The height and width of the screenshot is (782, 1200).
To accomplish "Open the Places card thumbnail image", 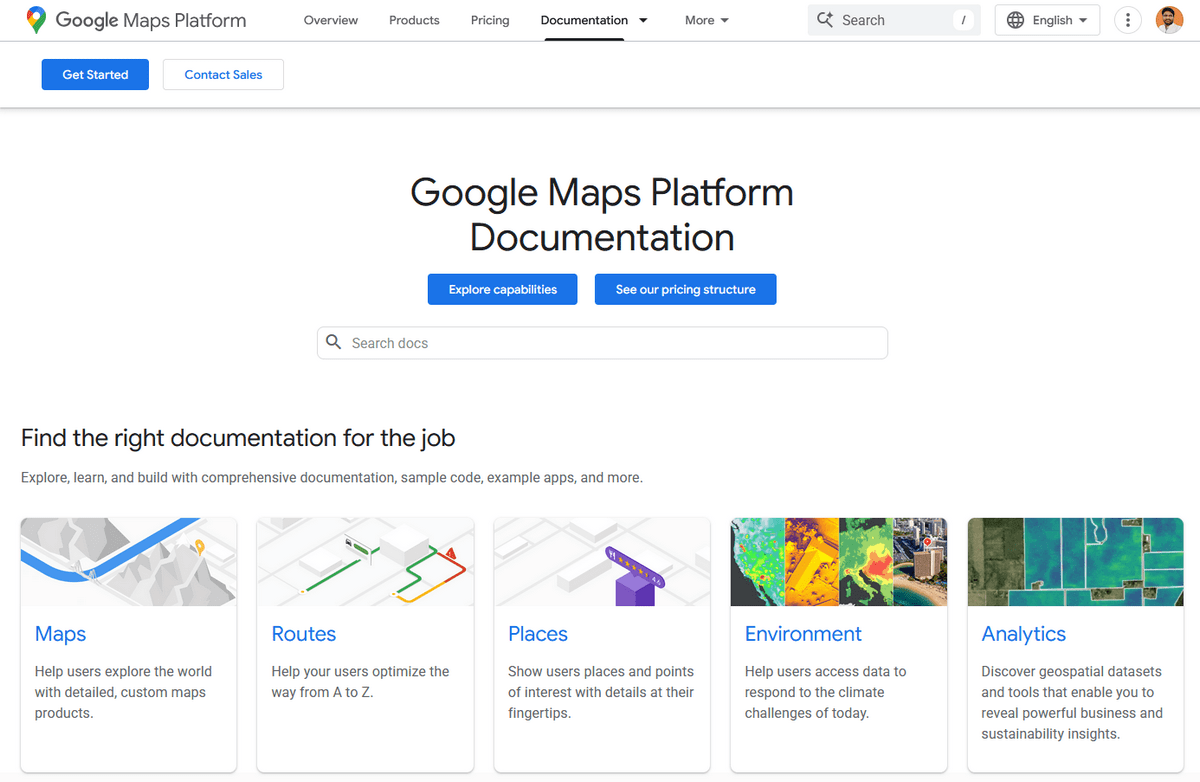I will (602, 562).
